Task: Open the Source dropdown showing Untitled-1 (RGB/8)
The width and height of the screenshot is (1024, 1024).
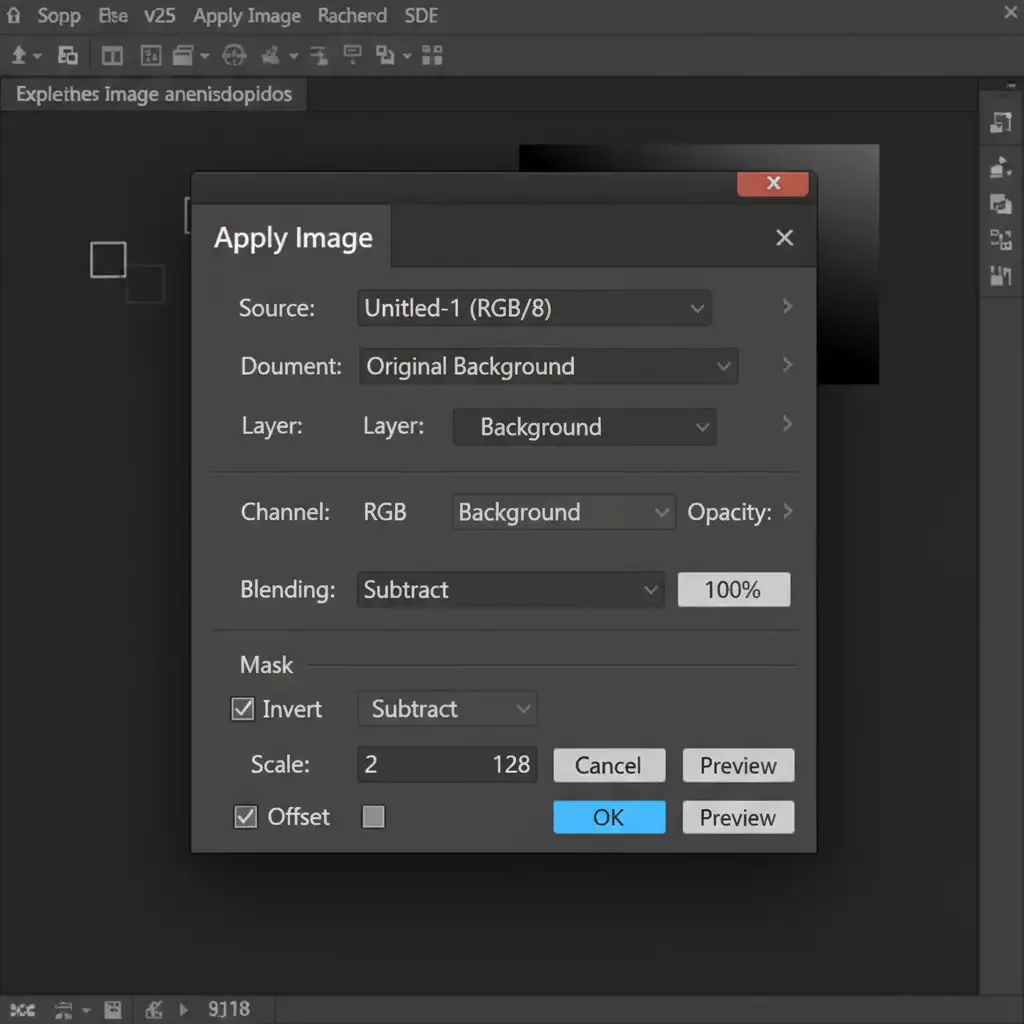Action: pyautogui.click(x=534, y=309)
